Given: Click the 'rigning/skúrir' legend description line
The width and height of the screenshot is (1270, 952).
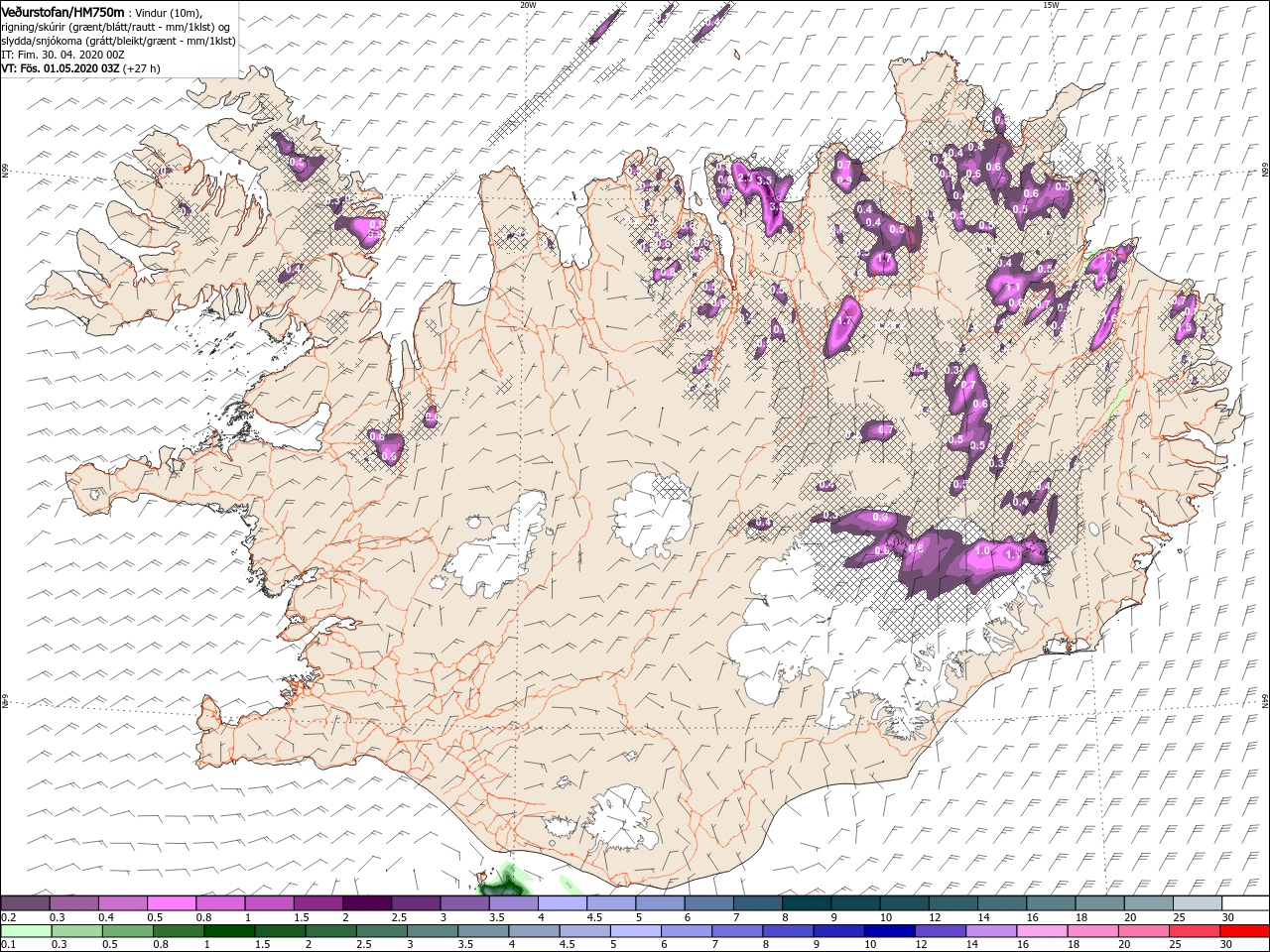Looking at the screenshot, I should (117, 27).
